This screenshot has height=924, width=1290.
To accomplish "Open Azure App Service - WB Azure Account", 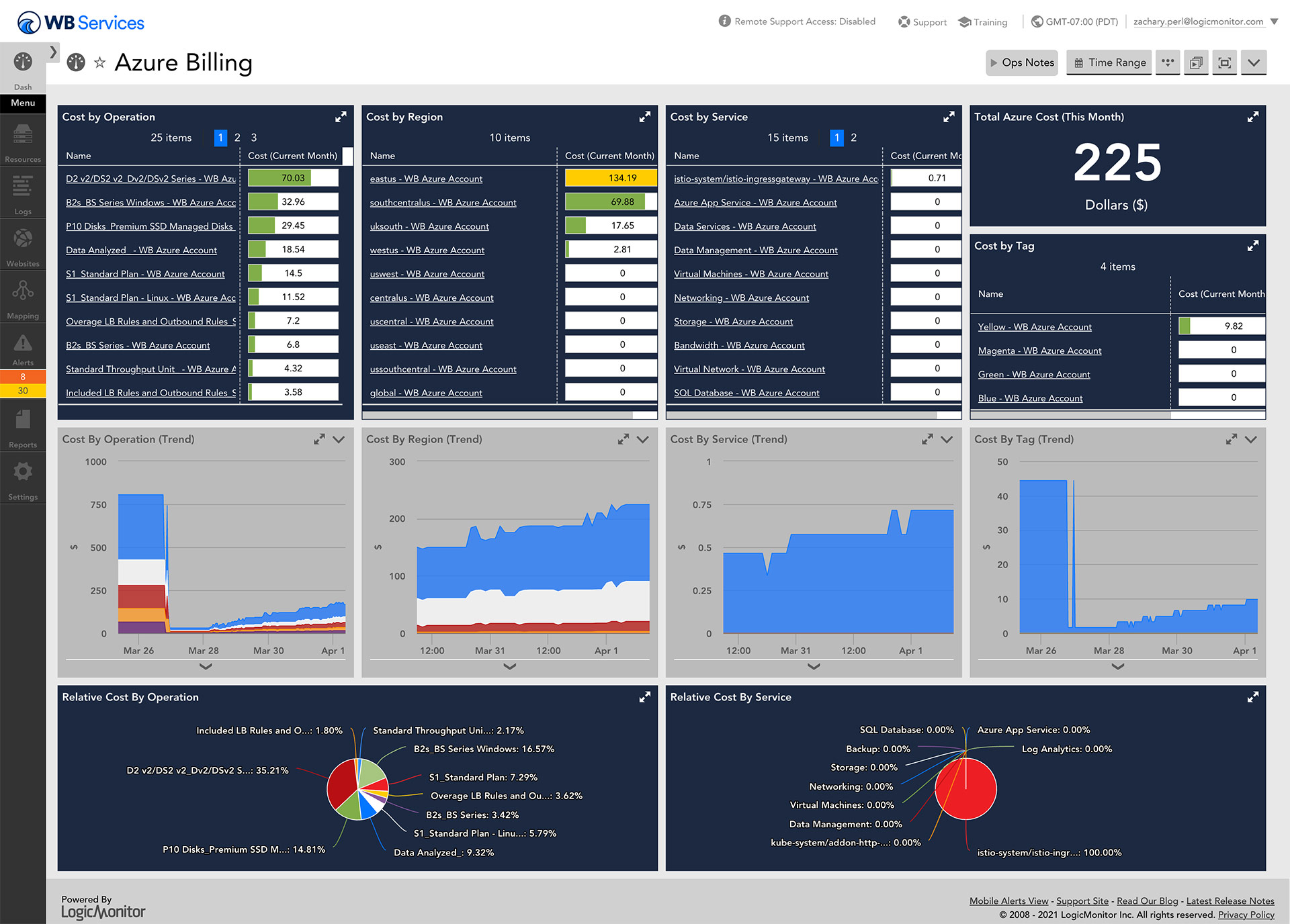I will (755, 202).
